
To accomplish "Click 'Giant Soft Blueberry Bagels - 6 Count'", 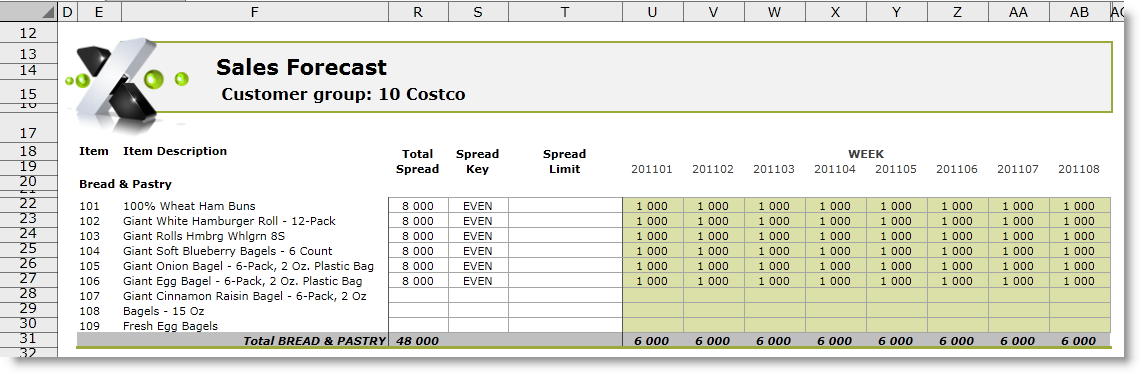I will pyautogui.click(x=228, y=251).
